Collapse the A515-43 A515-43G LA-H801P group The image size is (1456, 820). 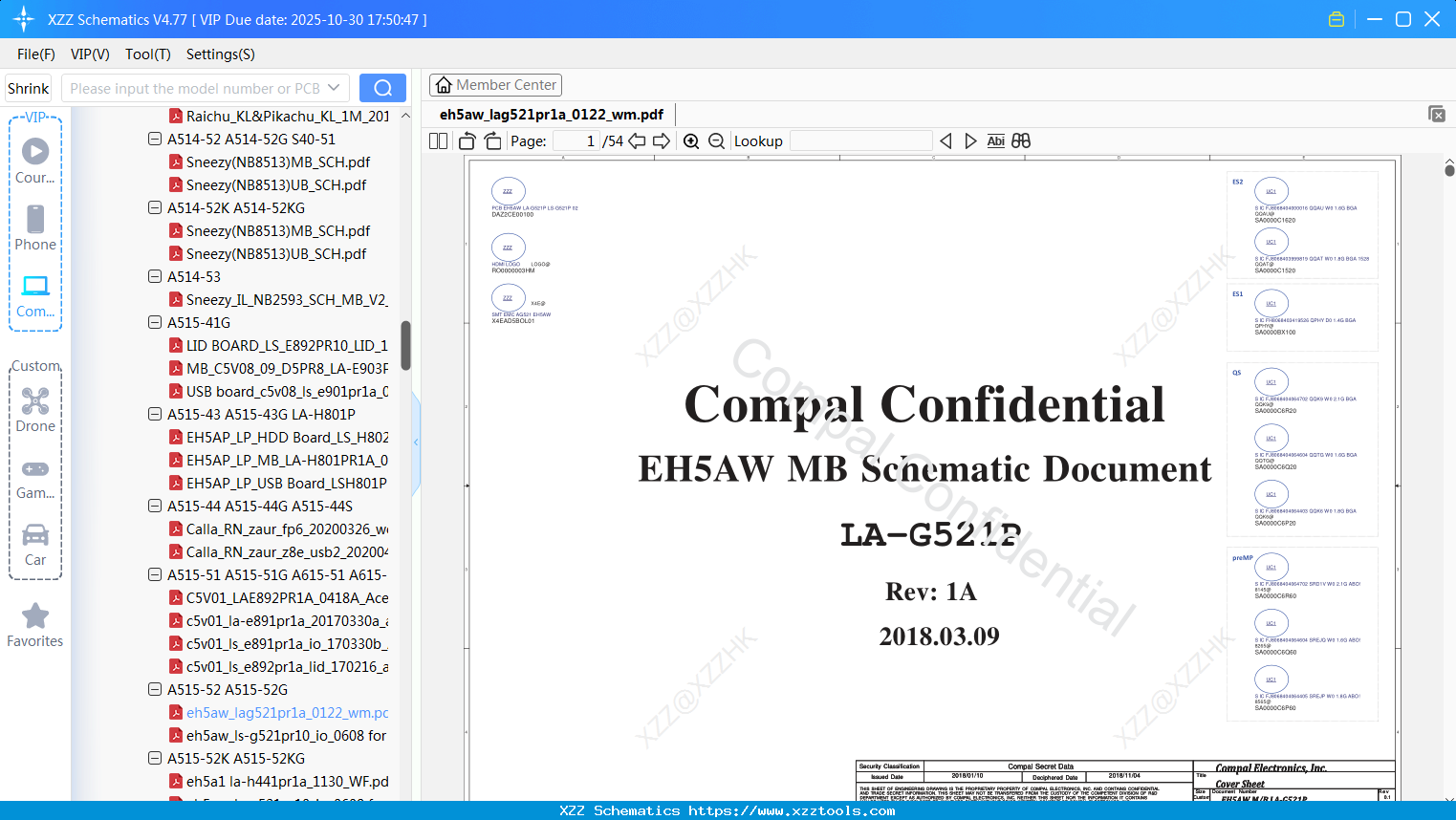[x=155, y=414]
